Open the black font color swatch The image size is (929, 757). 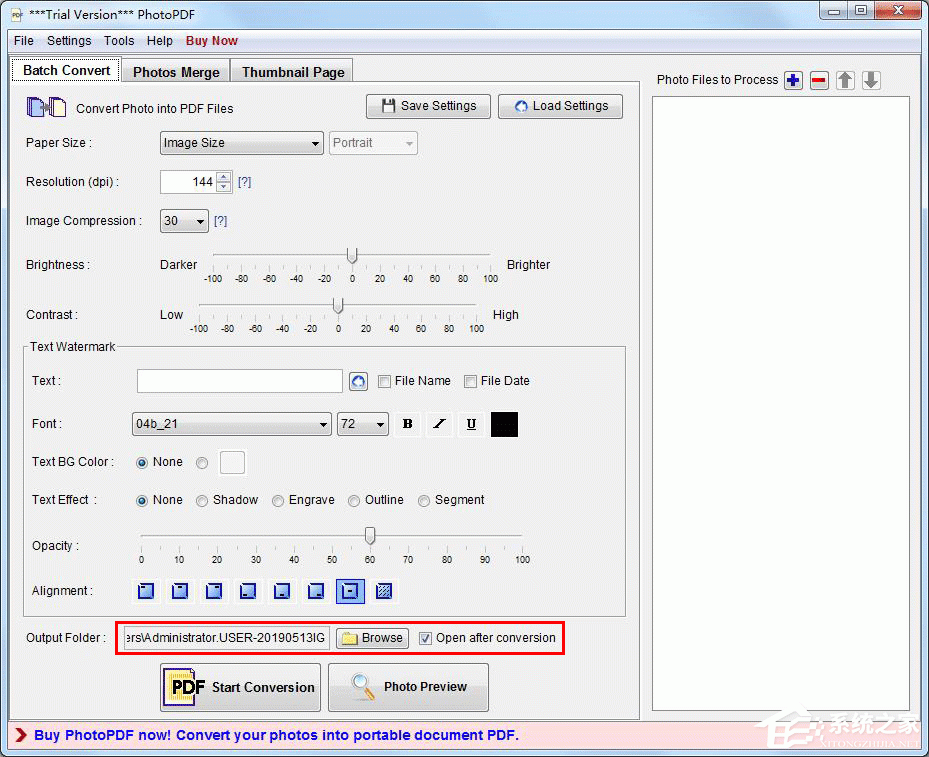(504, 424)
